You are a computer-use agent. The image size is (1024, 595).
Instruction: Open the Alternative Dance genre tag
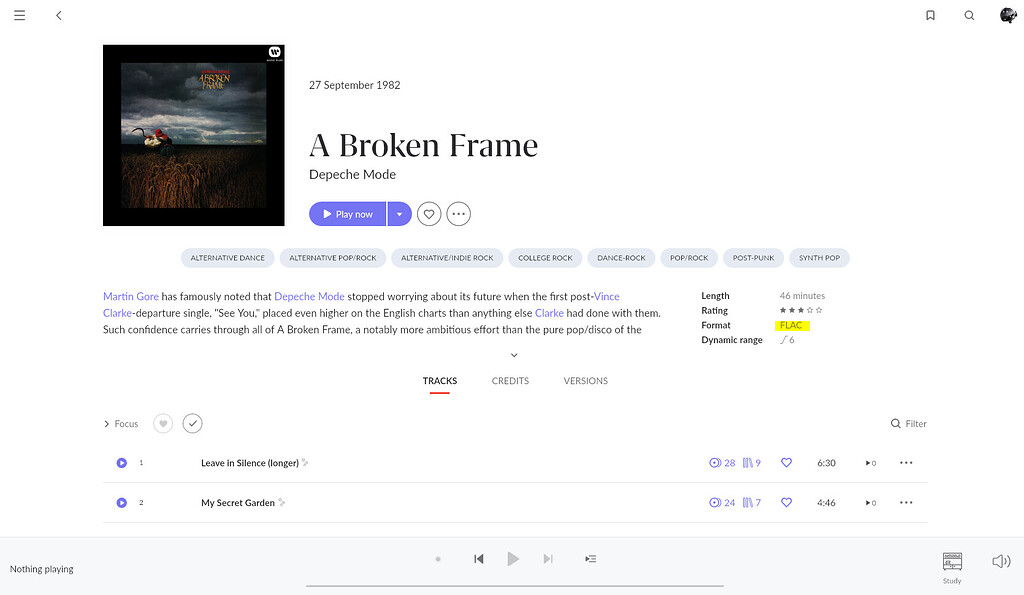pyautogui.click(x=227, y=258)
